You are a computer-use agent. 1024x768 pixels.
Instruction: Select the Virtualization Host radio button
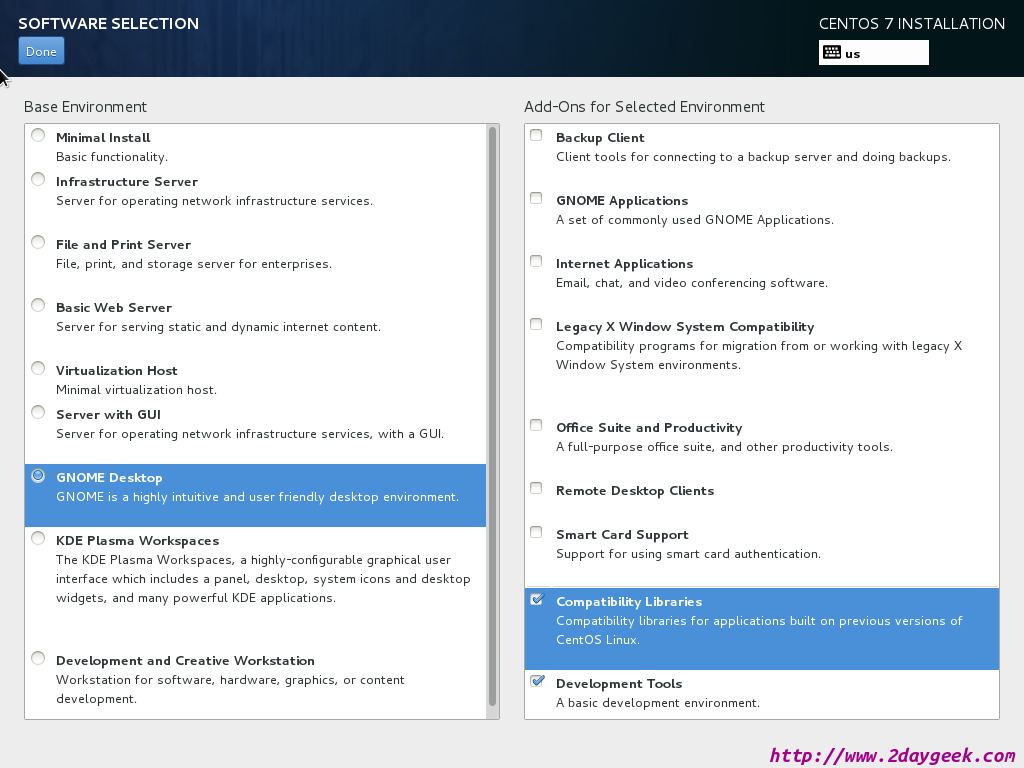(x=39, y=368)
